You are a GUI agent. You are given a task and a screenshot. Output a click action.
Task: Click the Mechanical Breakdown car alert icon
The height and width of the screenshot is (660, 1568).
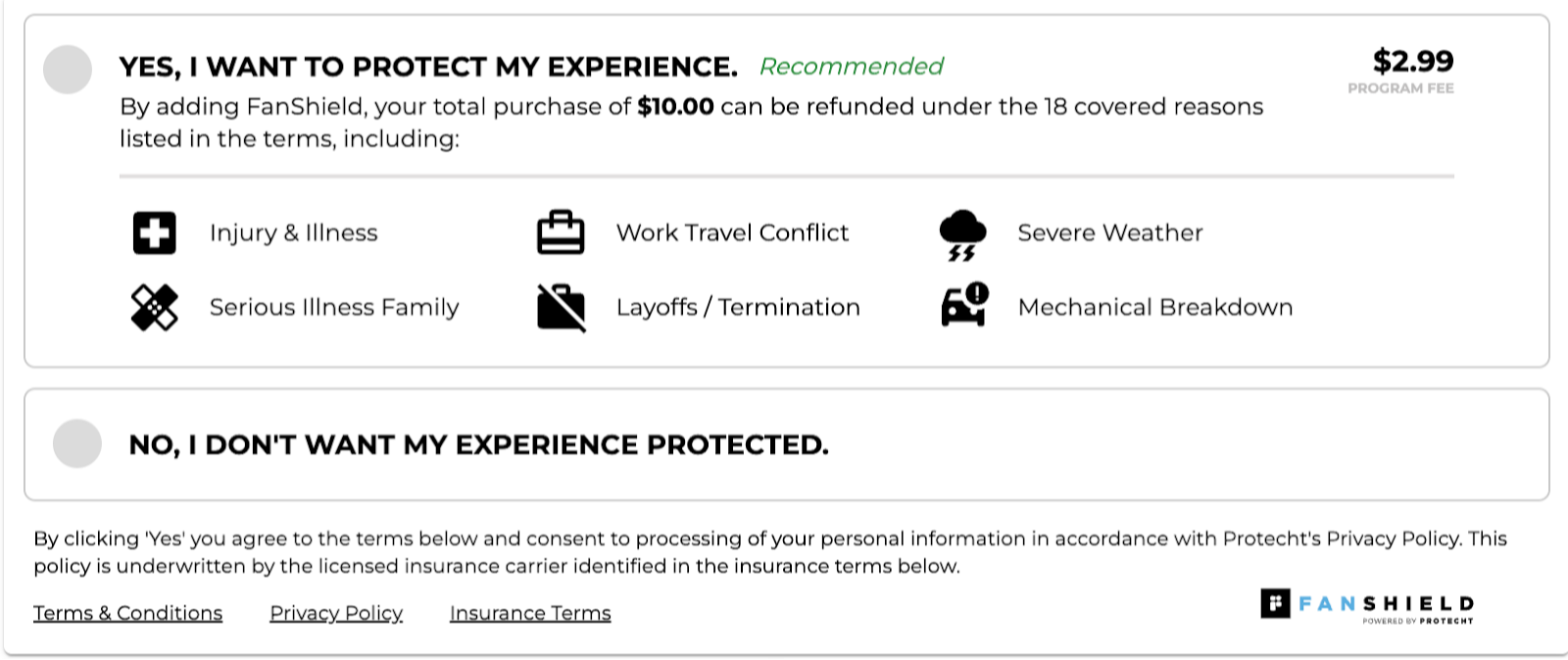tap(964, 305)
